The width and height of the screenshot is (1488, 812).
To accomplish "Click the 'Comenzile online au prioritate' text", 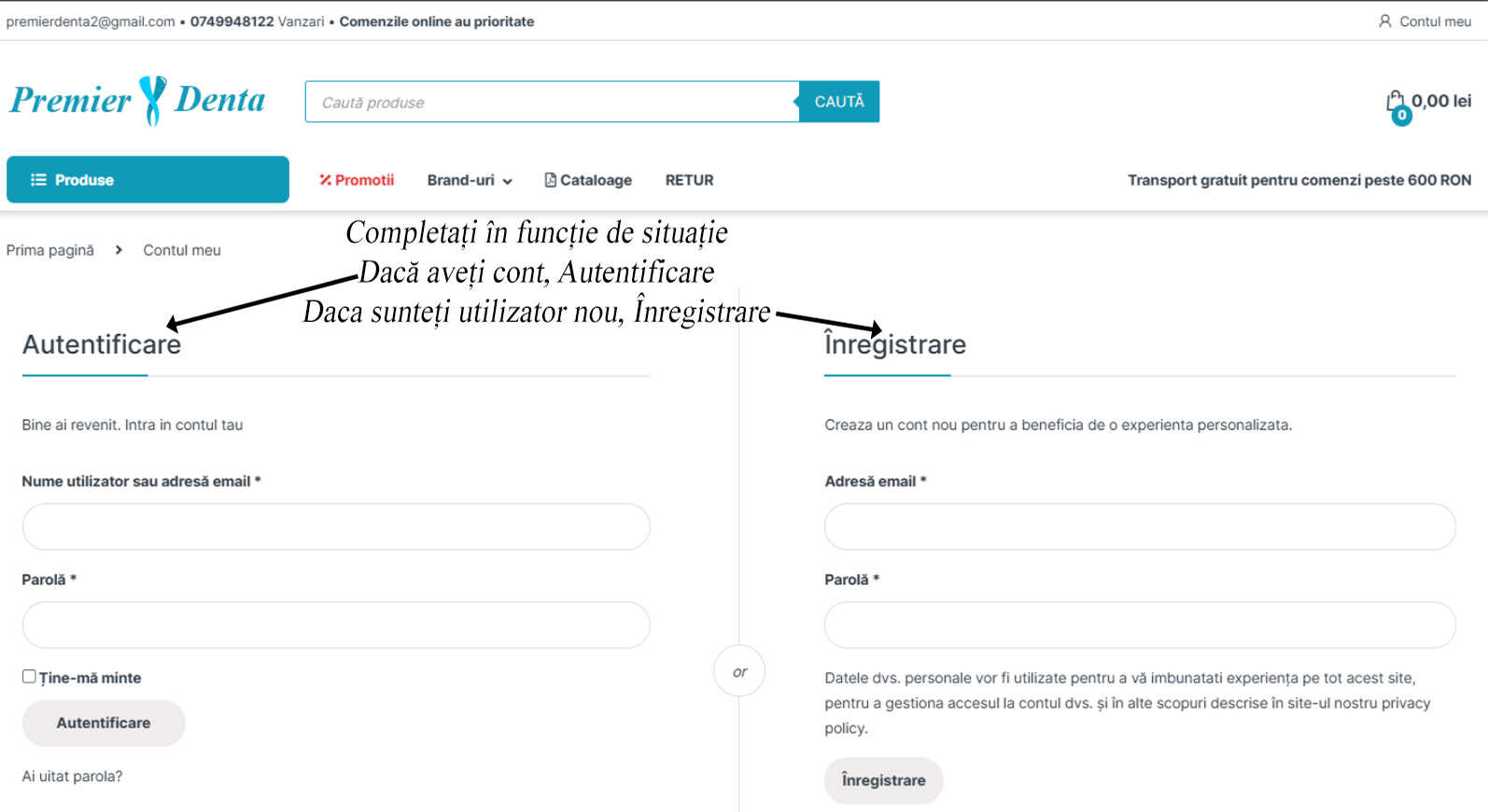I will [437, 21].
